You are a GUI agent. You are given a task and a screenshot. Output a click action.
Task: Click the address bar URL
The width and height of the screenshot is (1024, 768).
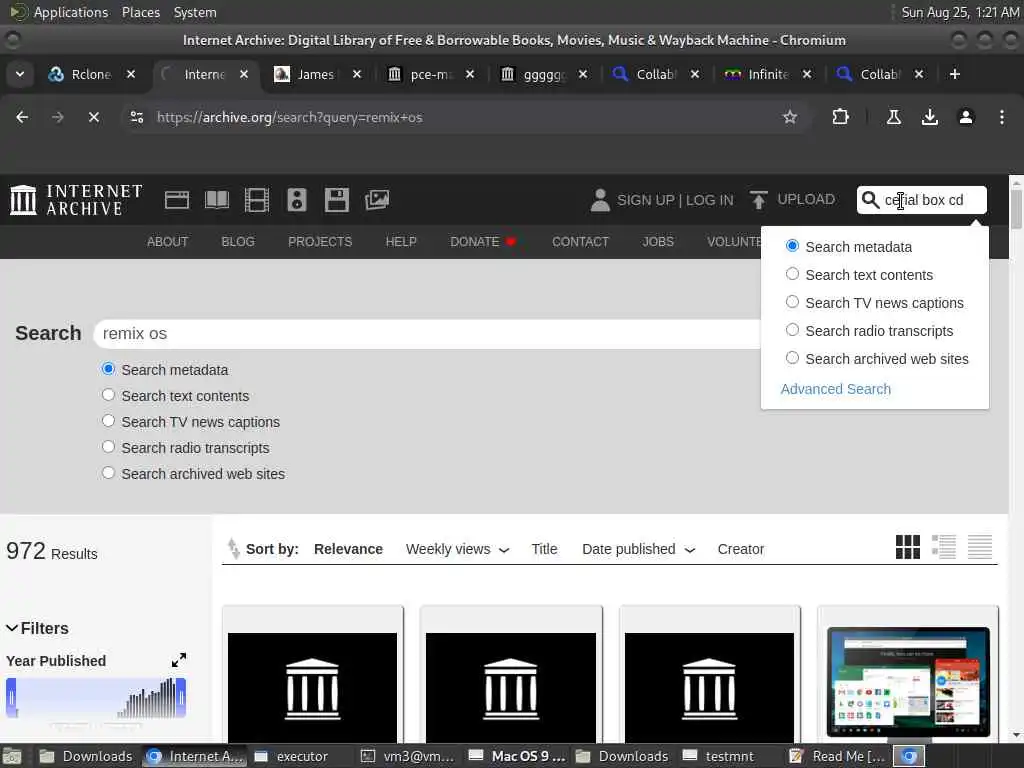(289, 118)
